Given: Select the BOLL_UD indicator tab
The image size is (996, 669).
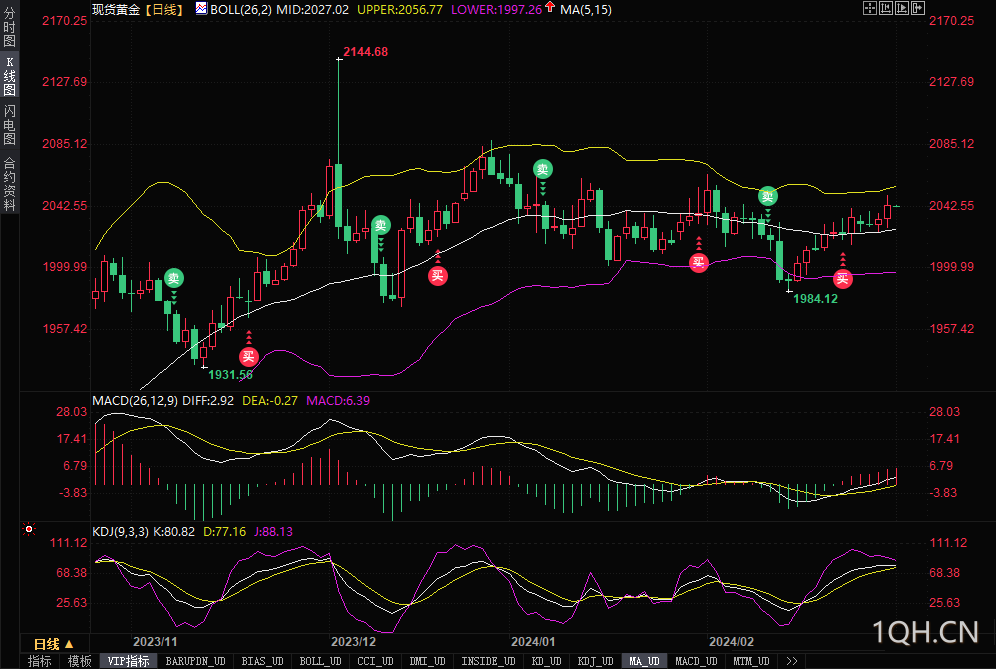Looking at the screenshot, I should point(321,661).
